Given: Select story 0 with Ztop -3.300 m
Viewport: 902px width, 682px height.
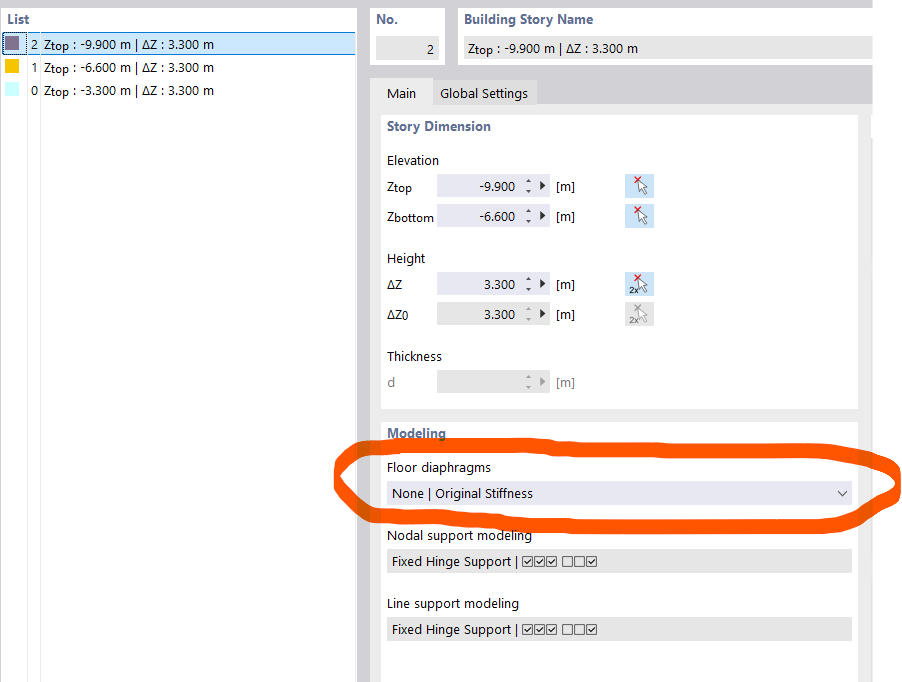Looking at the screenshot, I should coord(128,91).
